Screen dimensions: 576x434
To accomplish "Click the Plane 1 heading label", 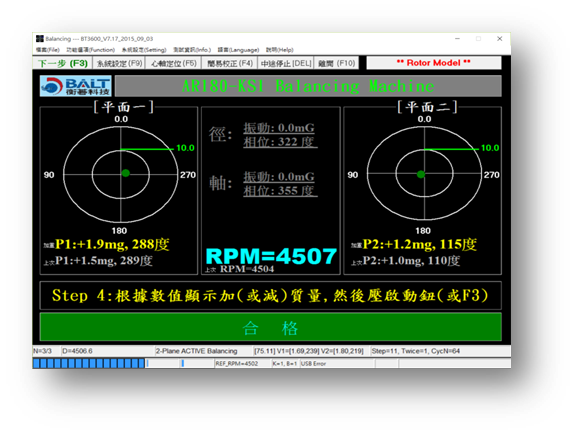I will [x=123, y=107].
